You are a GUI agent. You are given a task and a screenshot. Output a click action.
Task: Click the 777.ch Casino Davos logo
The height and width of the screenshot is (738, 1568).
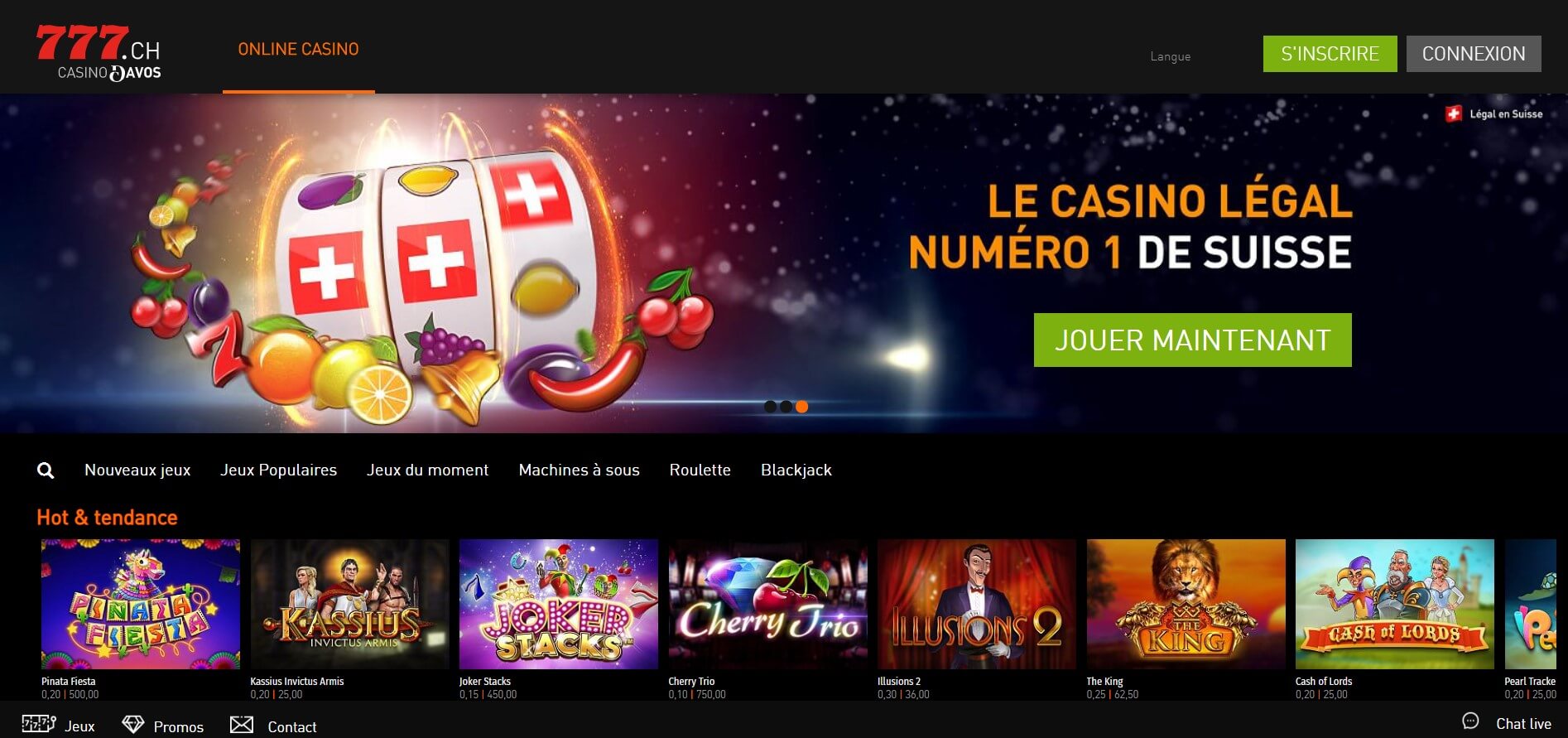tap(99, 53)
